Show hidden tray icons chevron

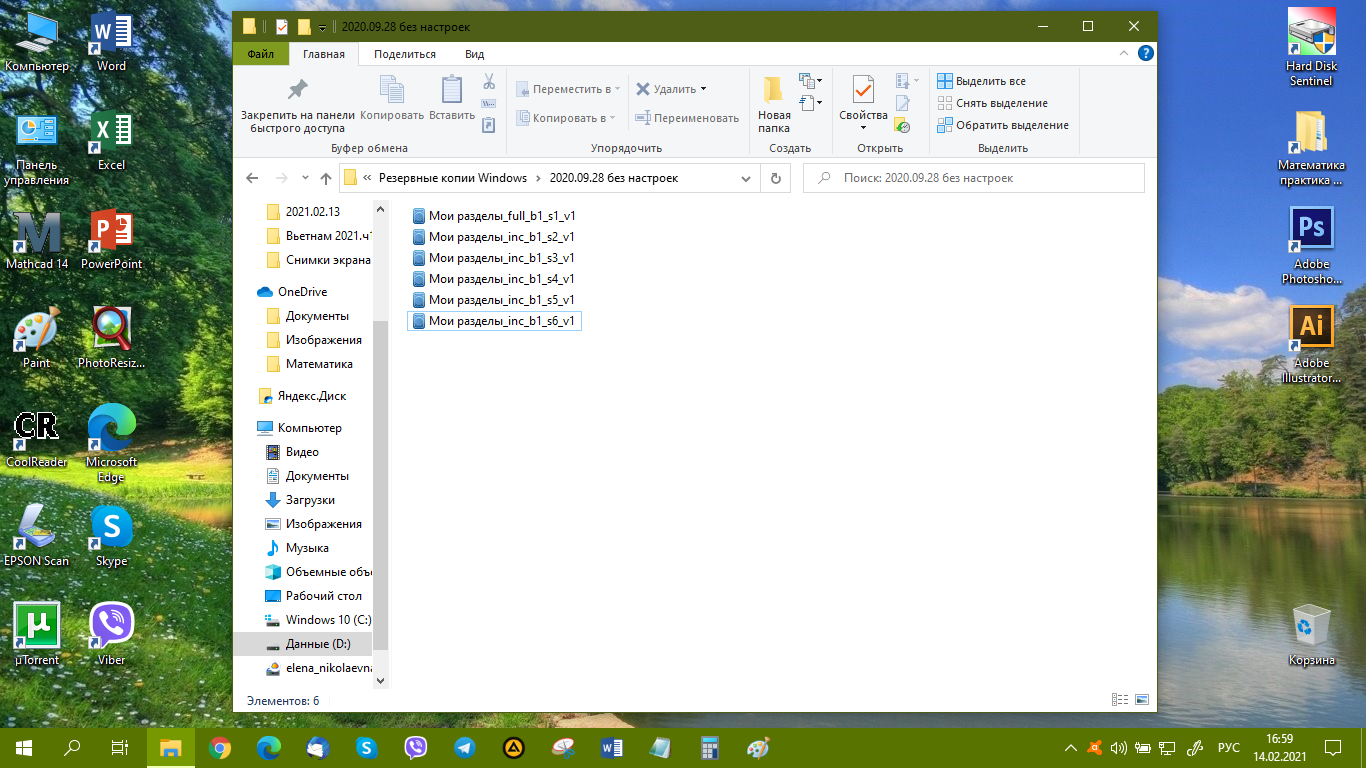click(1071, 748)
